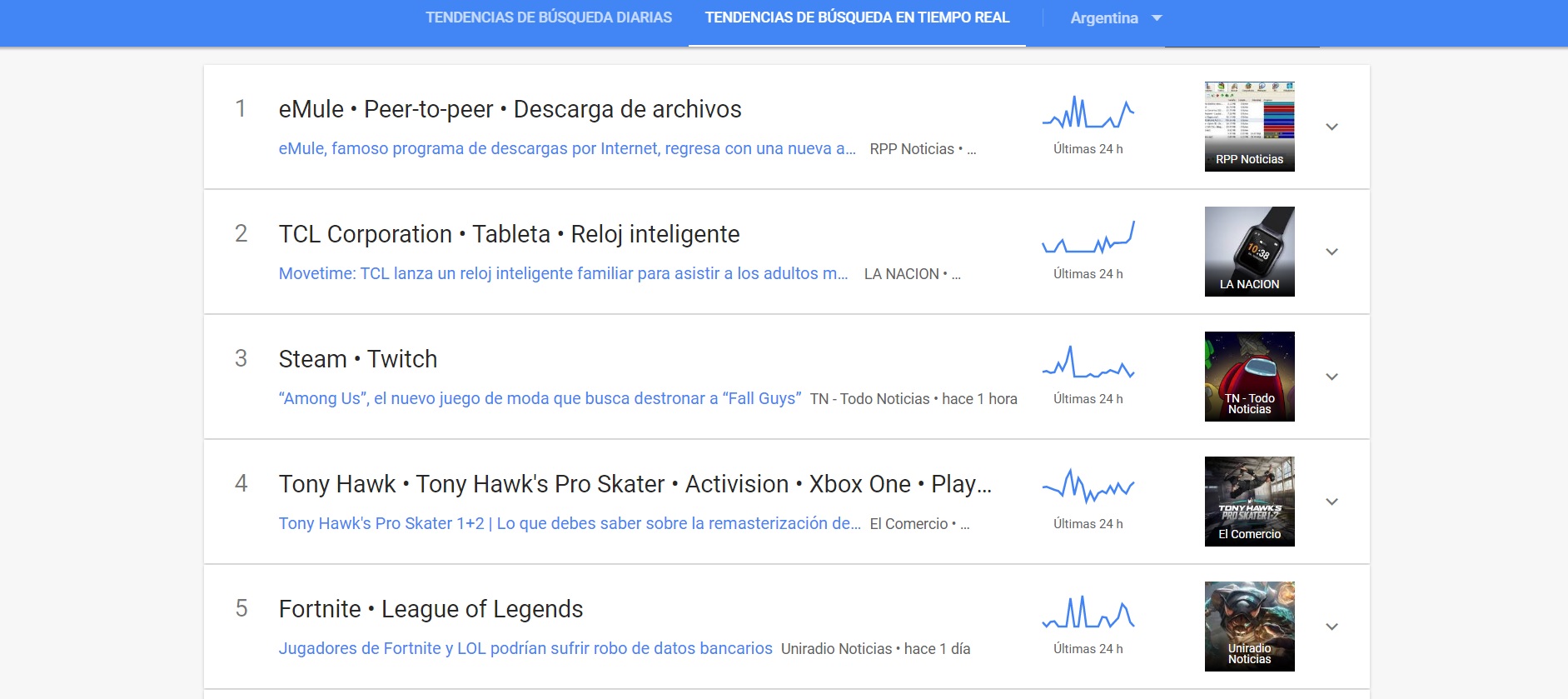Viewport: 1568px width, 699px height.
Task: Open the RPP Noticias eMule thumbnail
Action: pos(1249,127)
